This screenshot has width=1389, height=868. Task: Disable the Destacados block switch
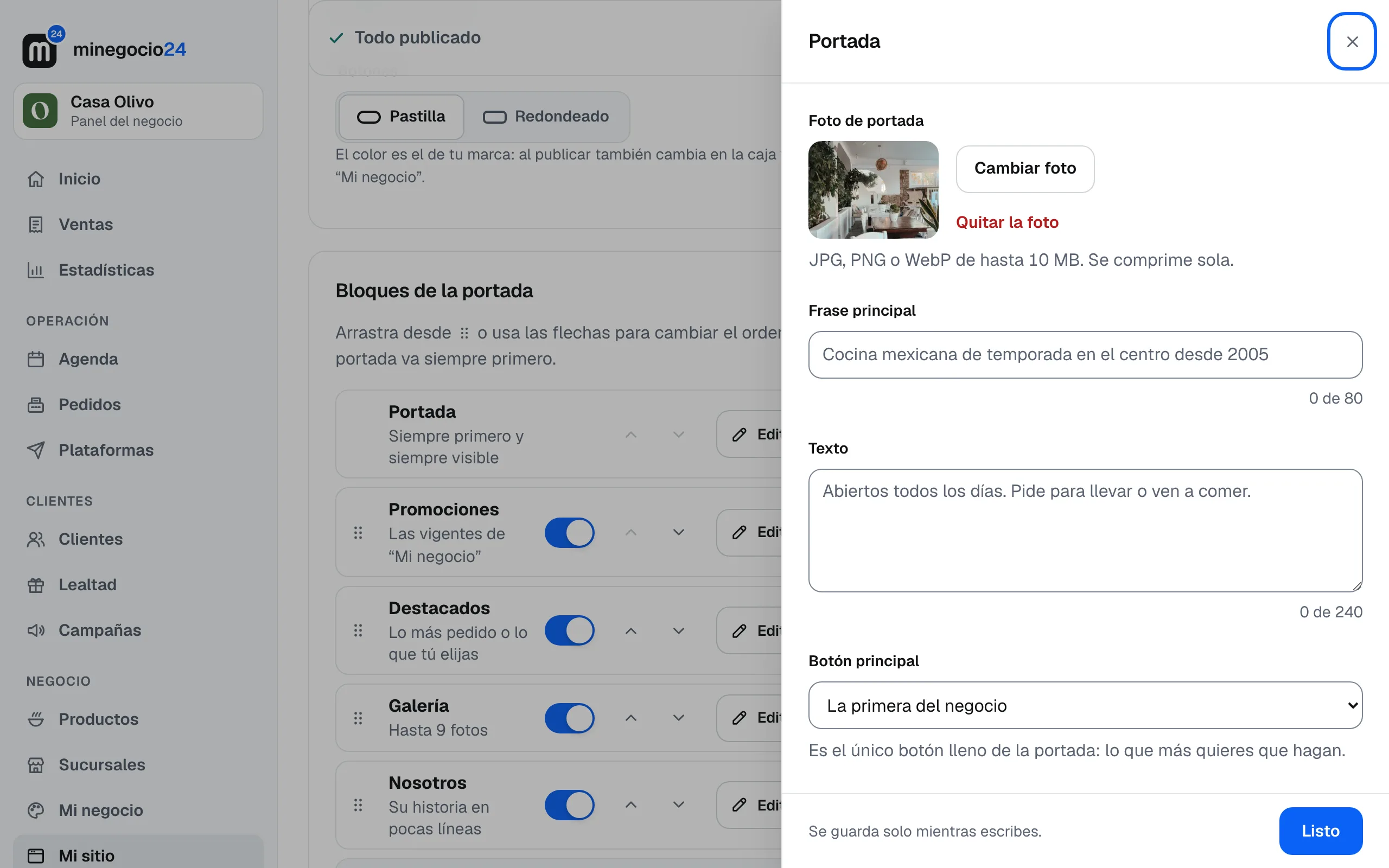pyautogui.click(x=569, y=630)
